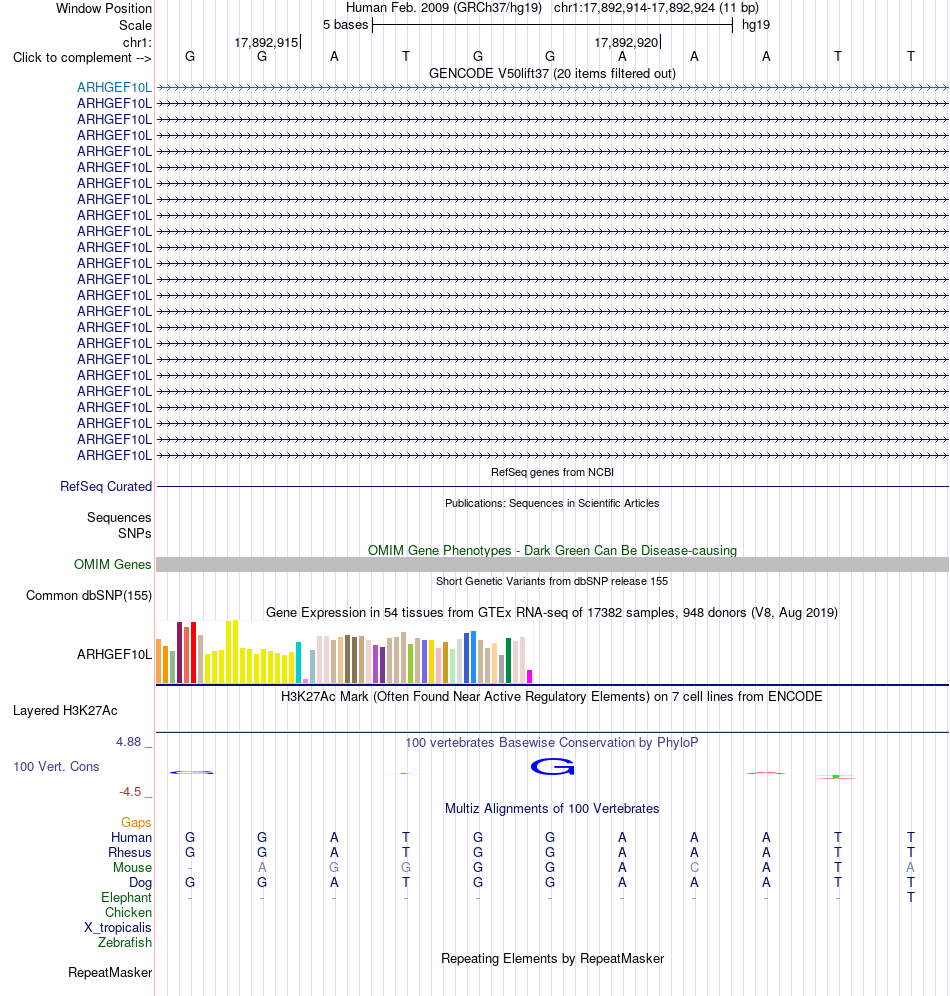The image size is (950, 996).
Task: Click the dark green bar in the GTEx chart
Action: pos(509,661)
